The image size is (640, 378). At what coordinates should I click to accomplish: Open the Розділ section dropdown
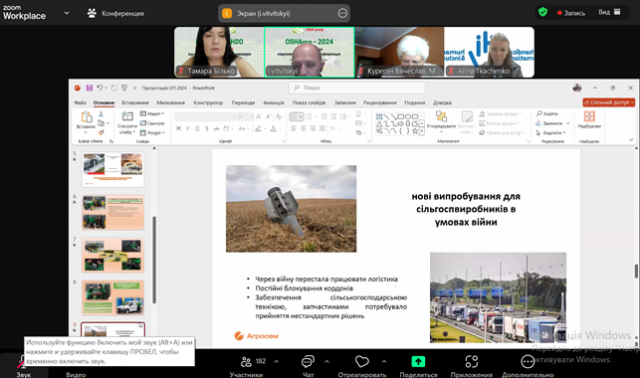click(x=152, y=133)
